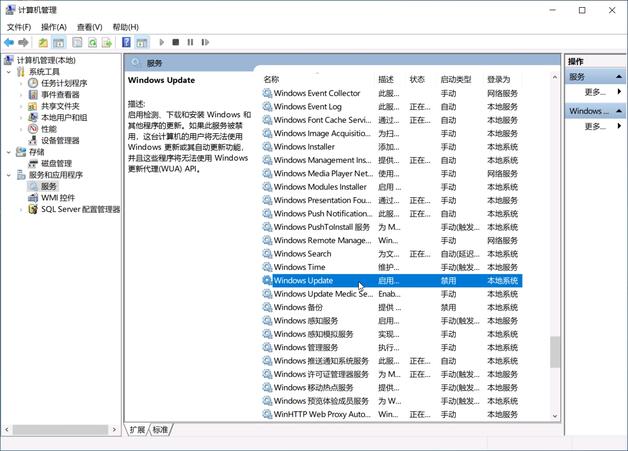The width and height of the screenshot is (628, 451).
Task: Click the Back arrow in the toolbar
Action: click(x=9, y=43)
